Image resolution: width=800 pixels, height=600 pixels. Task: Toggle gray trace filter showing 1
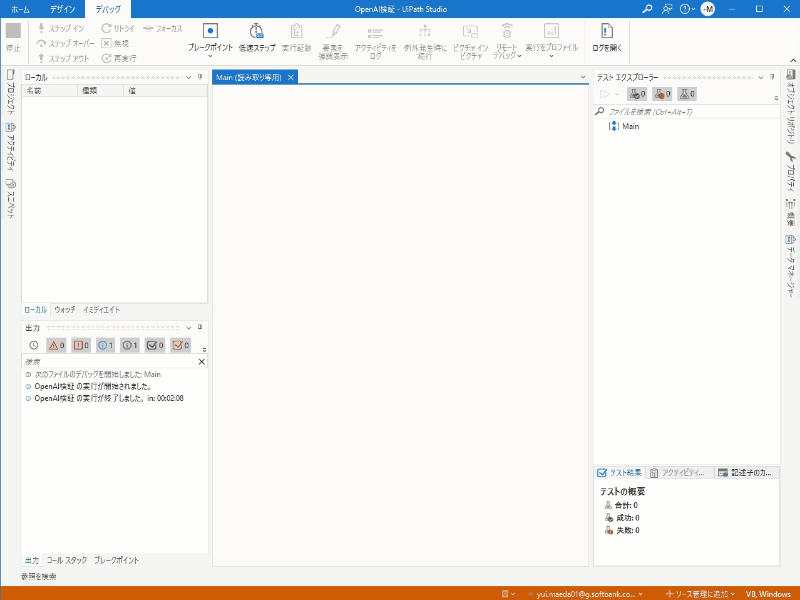tap(130, 345)
